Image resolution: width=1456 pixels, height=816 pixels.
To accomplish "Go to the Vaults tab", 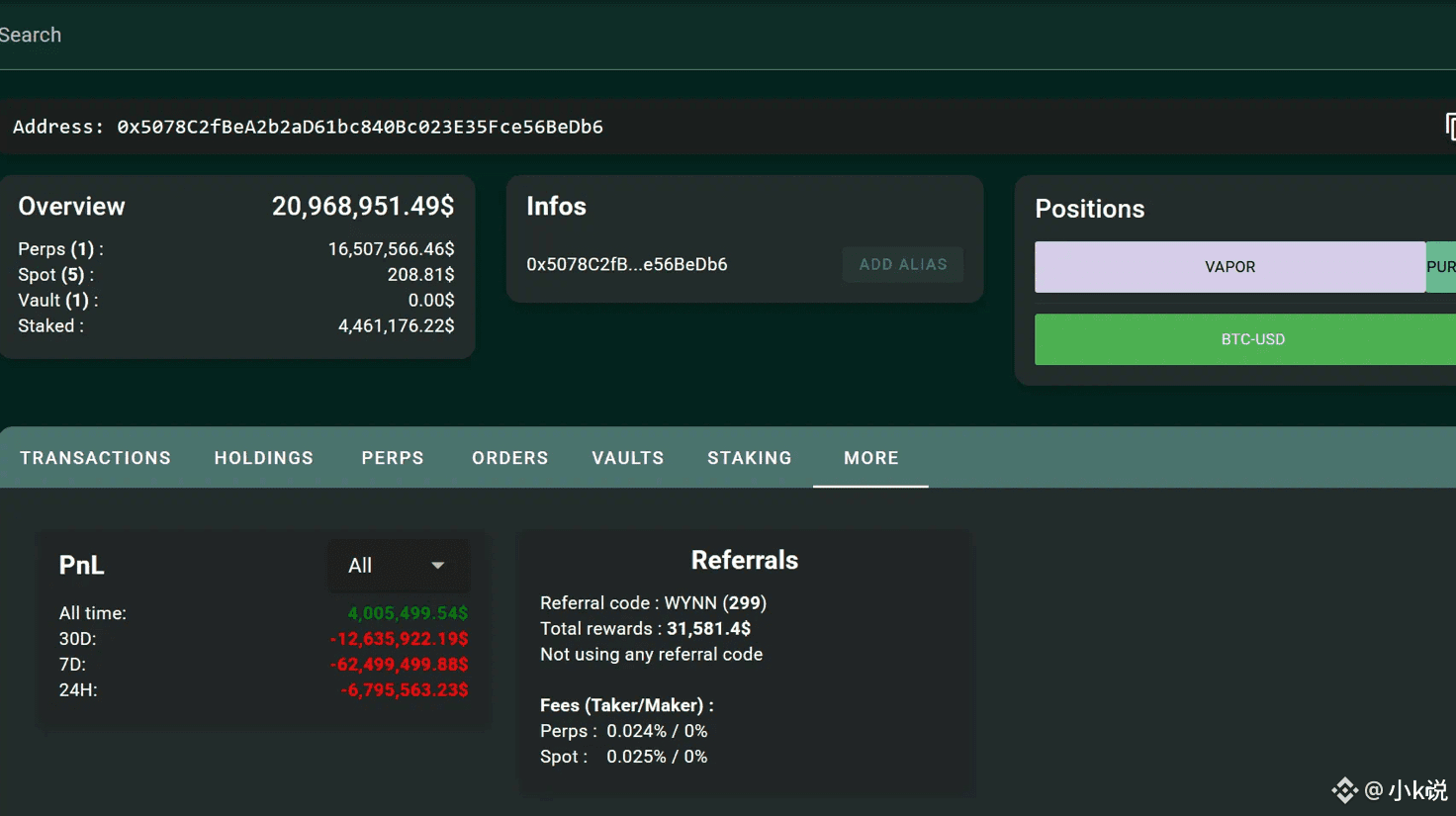I will pos(628,458).
